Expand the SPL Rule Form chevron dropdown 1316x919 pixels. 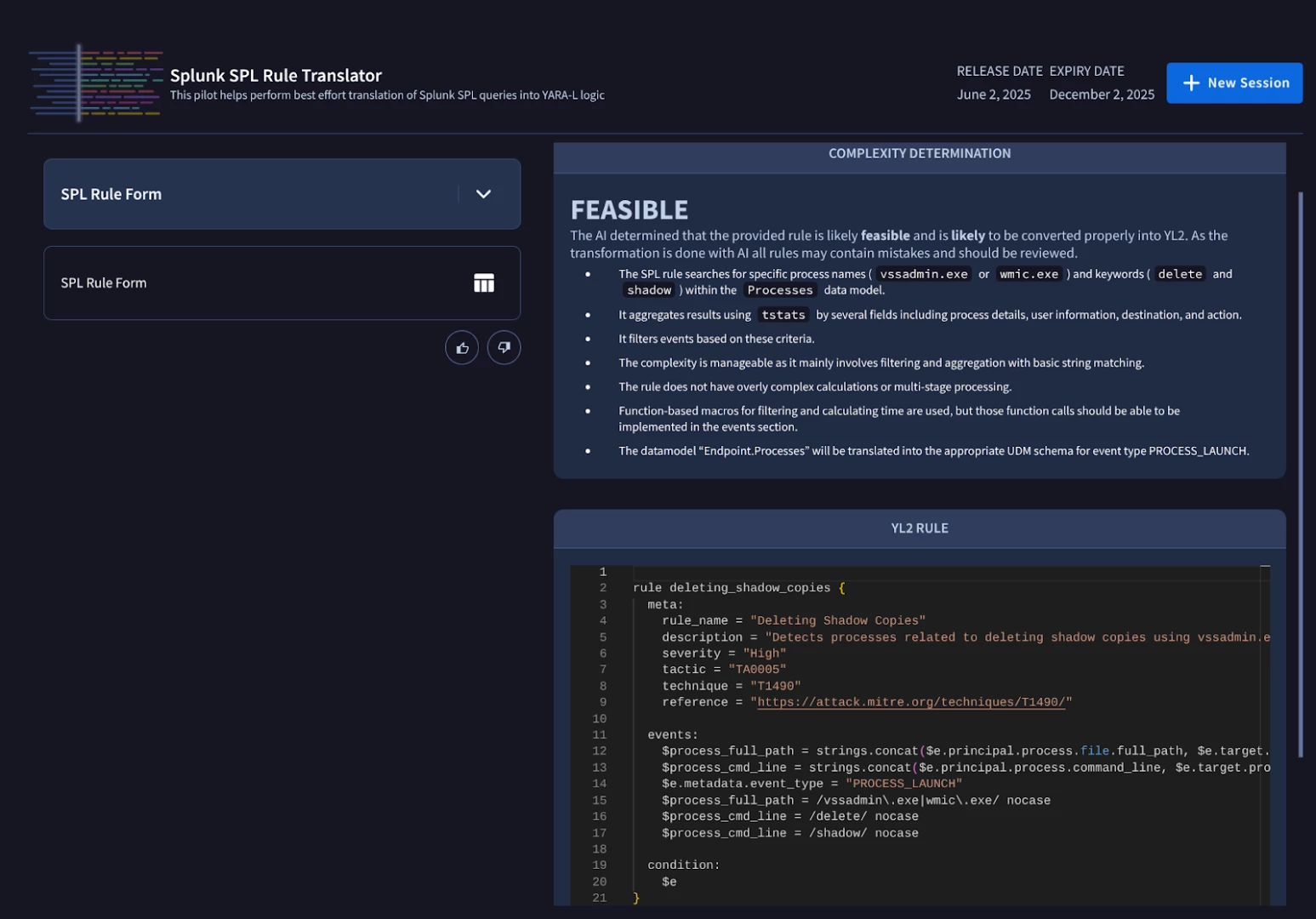[483, 194]
